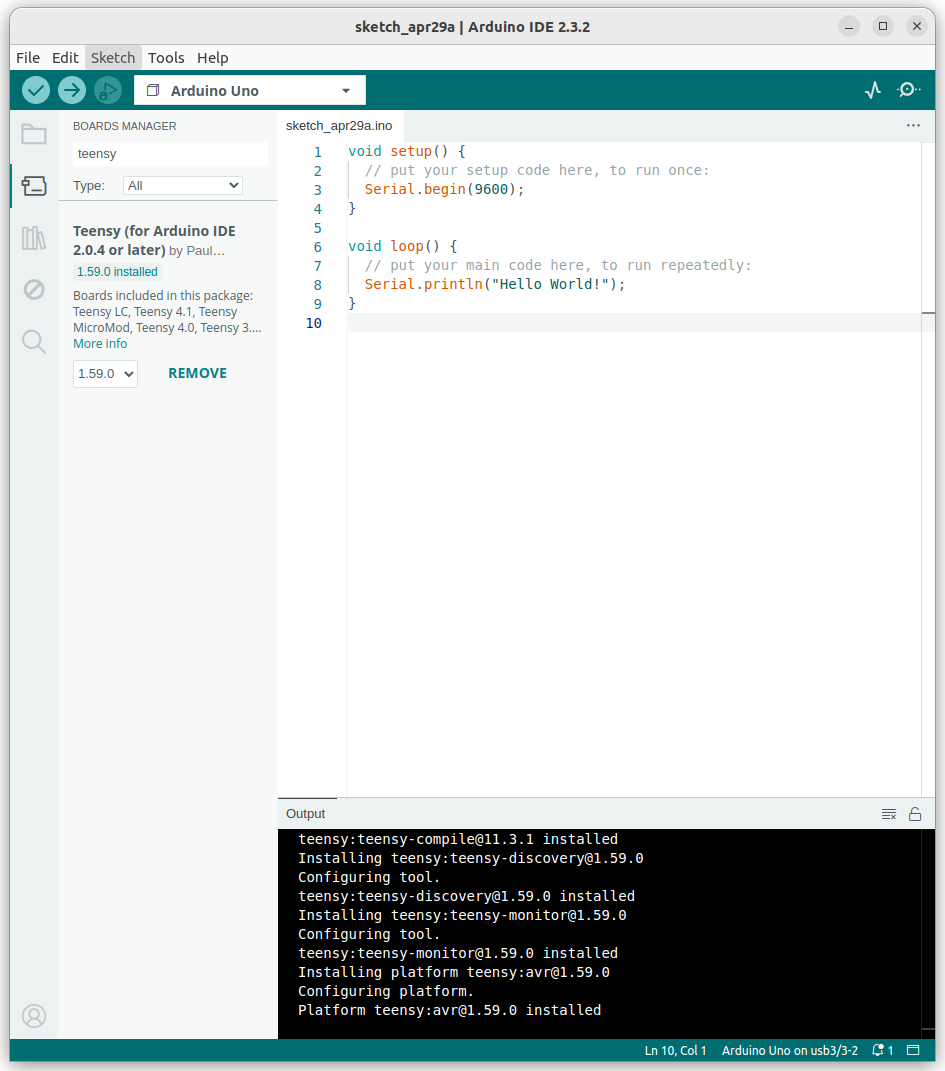Open the Library Manager sidebar icon
The height and width of the screenshot is (1071, 945).
tap(33, 238)
